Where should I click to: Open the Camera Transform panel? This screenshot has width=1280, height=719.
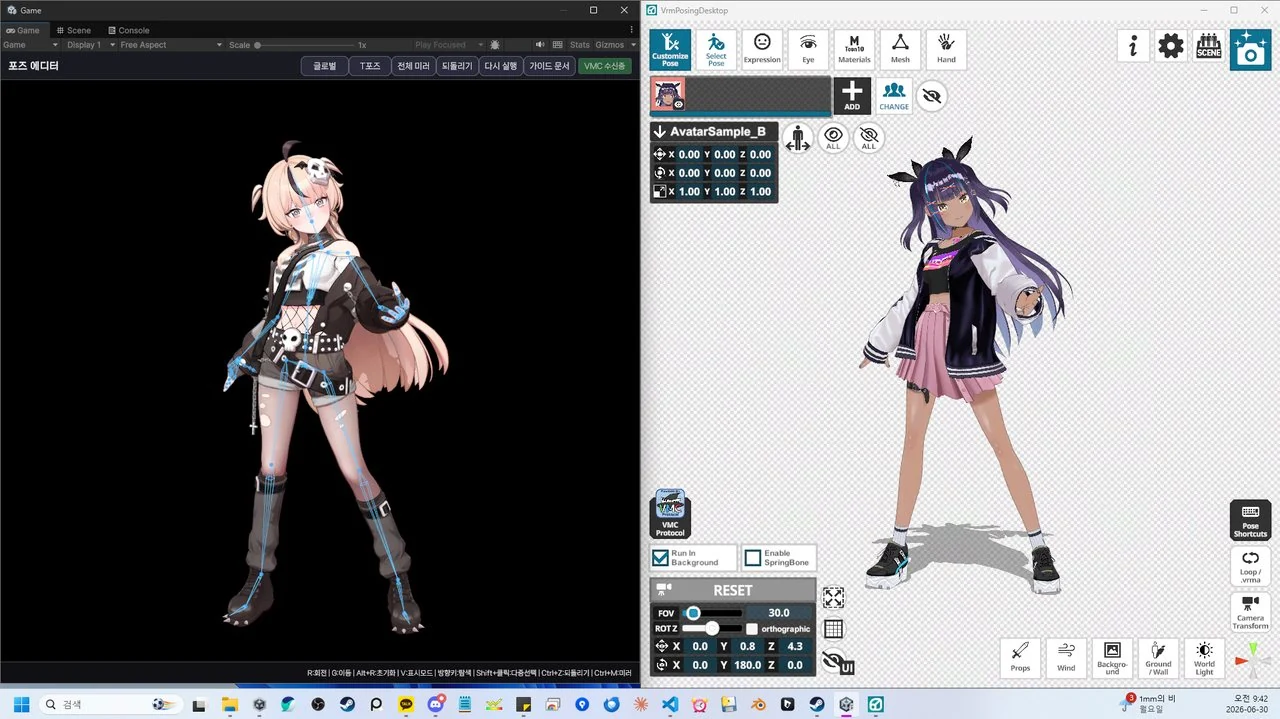(x=1250, y=612)
